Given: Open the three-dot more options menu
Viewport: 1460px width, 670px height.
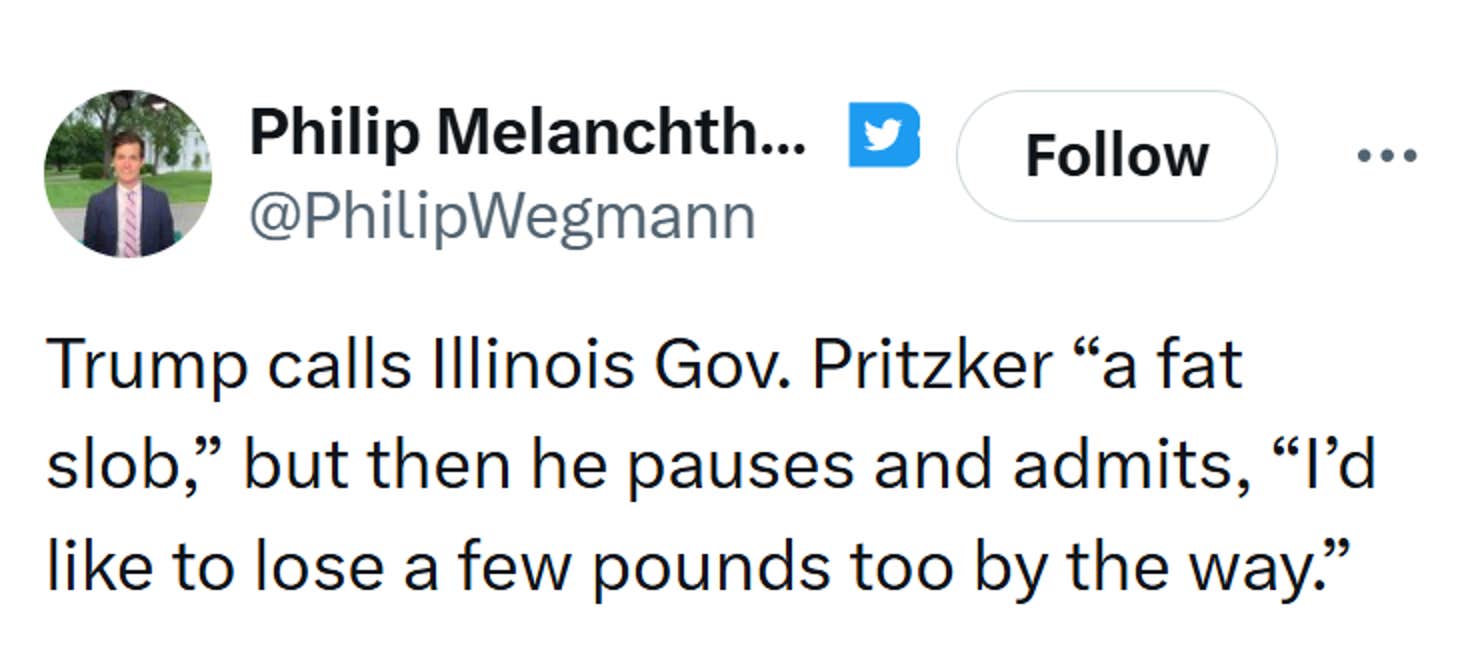Looking at the screenshot, I should coord(1387,155).
